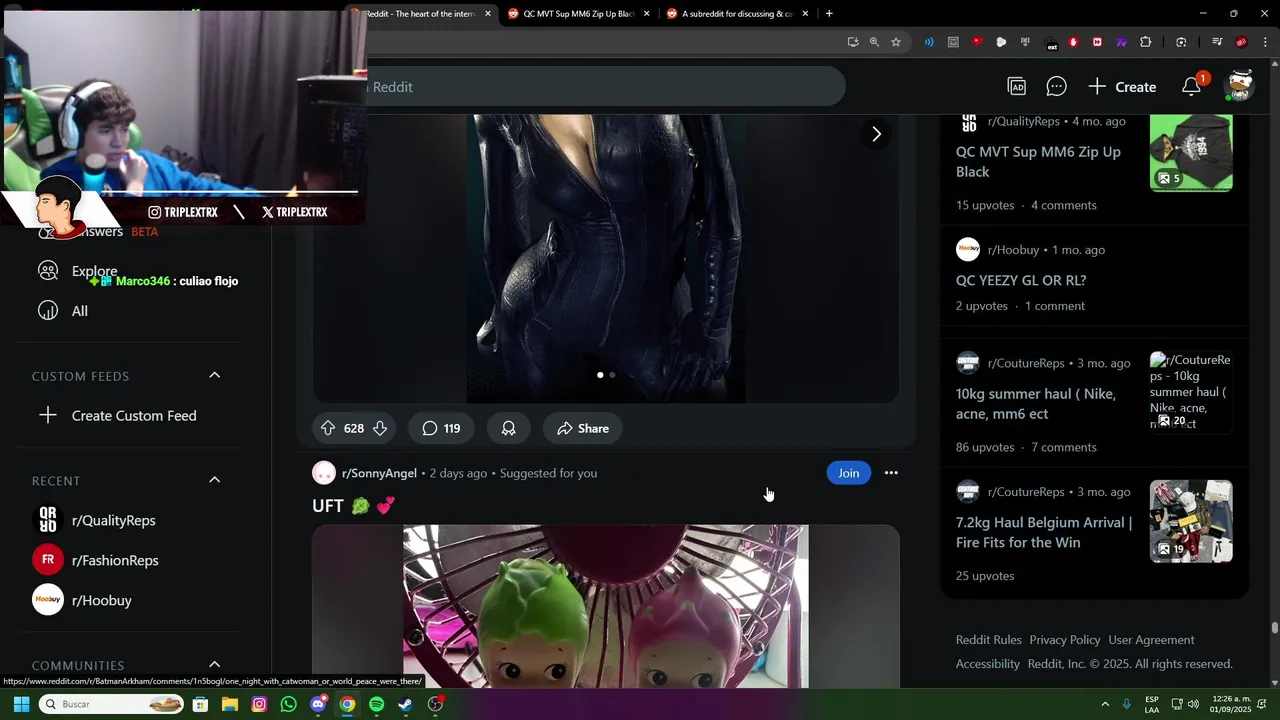The image size is (1280, 720).
Task: Give an award to the Catwoman post
Action: [x=508, y=428]
